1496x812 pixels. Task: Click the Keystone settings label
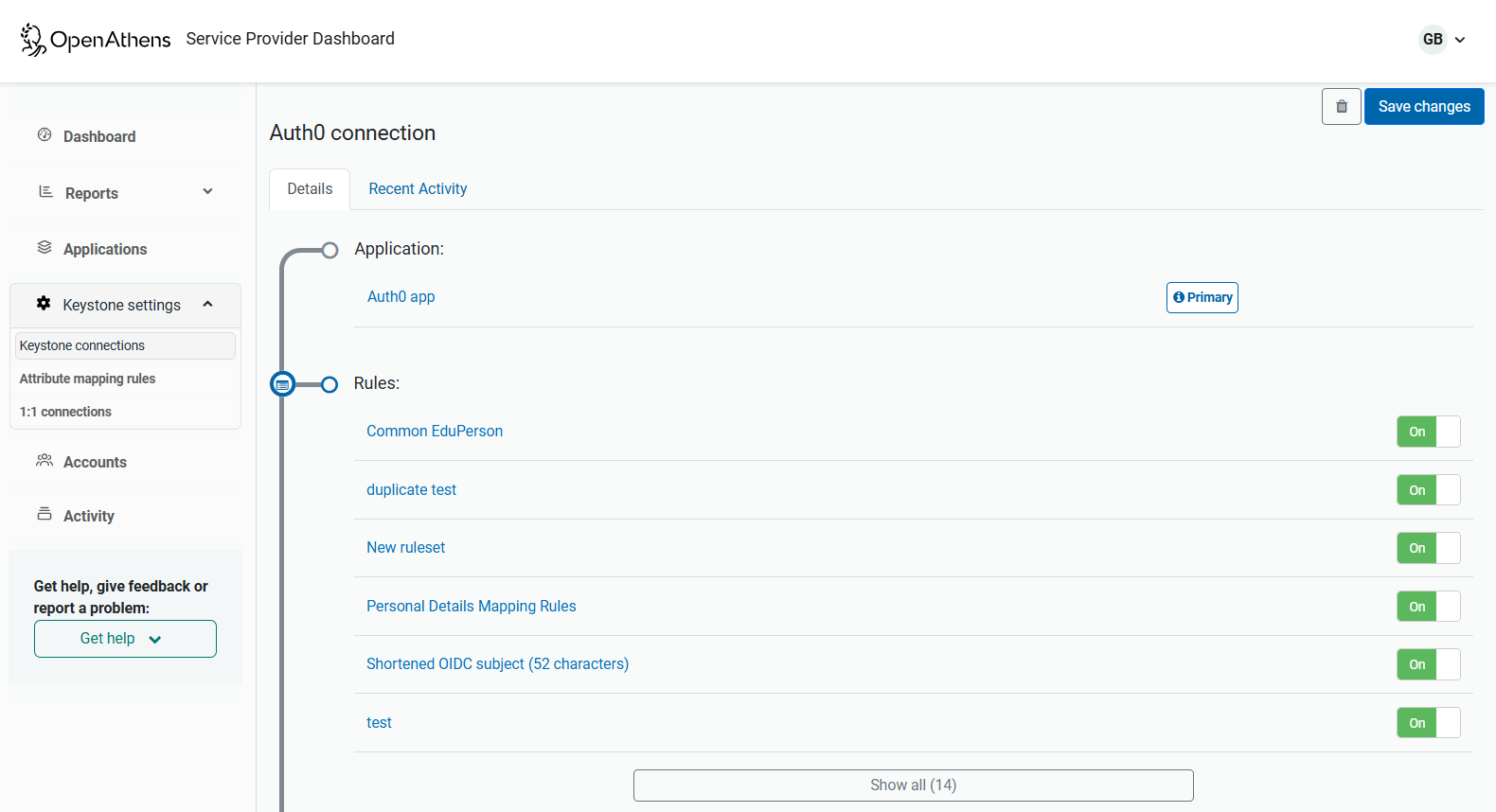point(121,305)
